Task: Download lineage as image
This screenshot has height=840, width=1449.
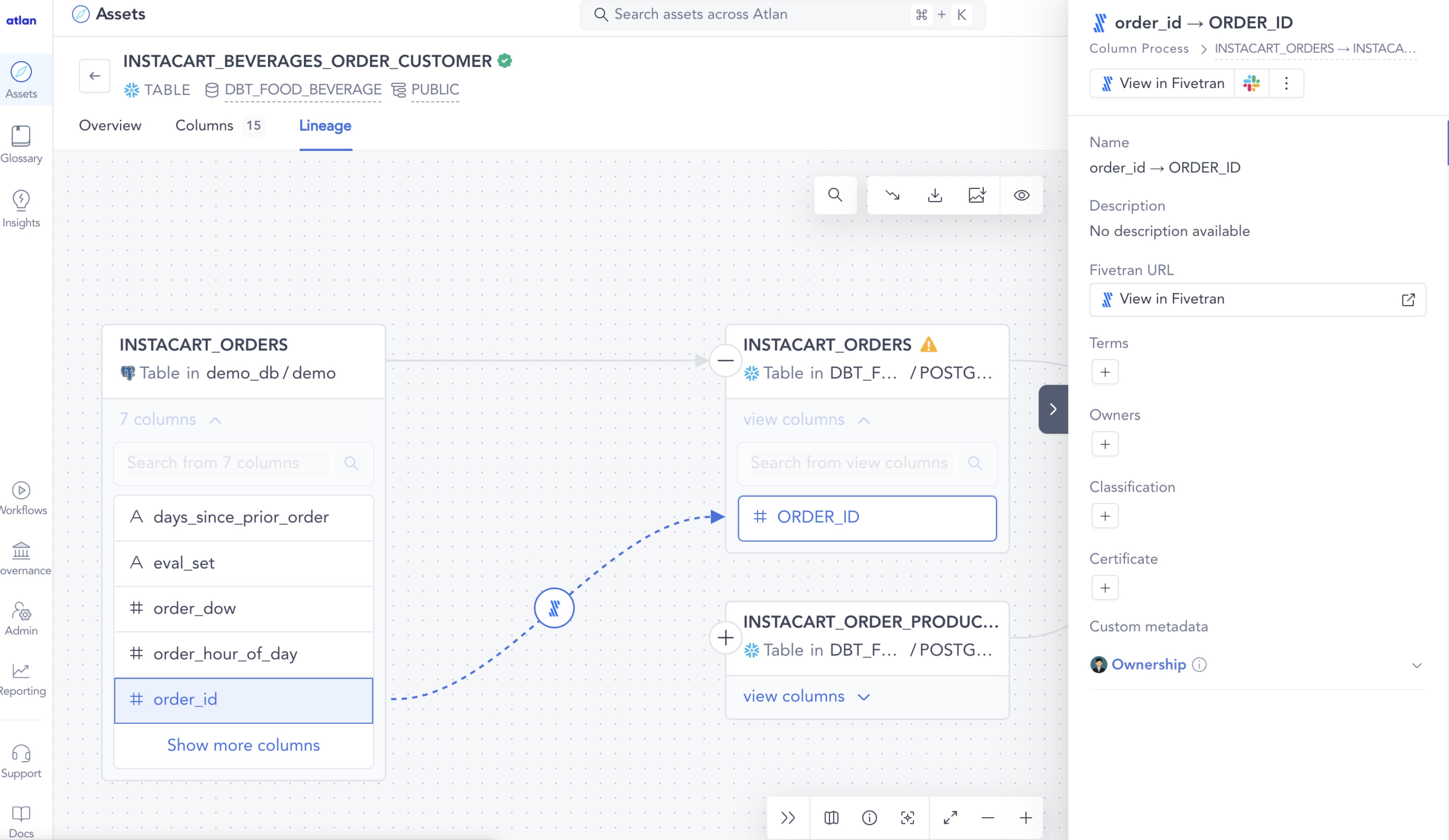Action: pyautogui.click(x=977, y=195)
